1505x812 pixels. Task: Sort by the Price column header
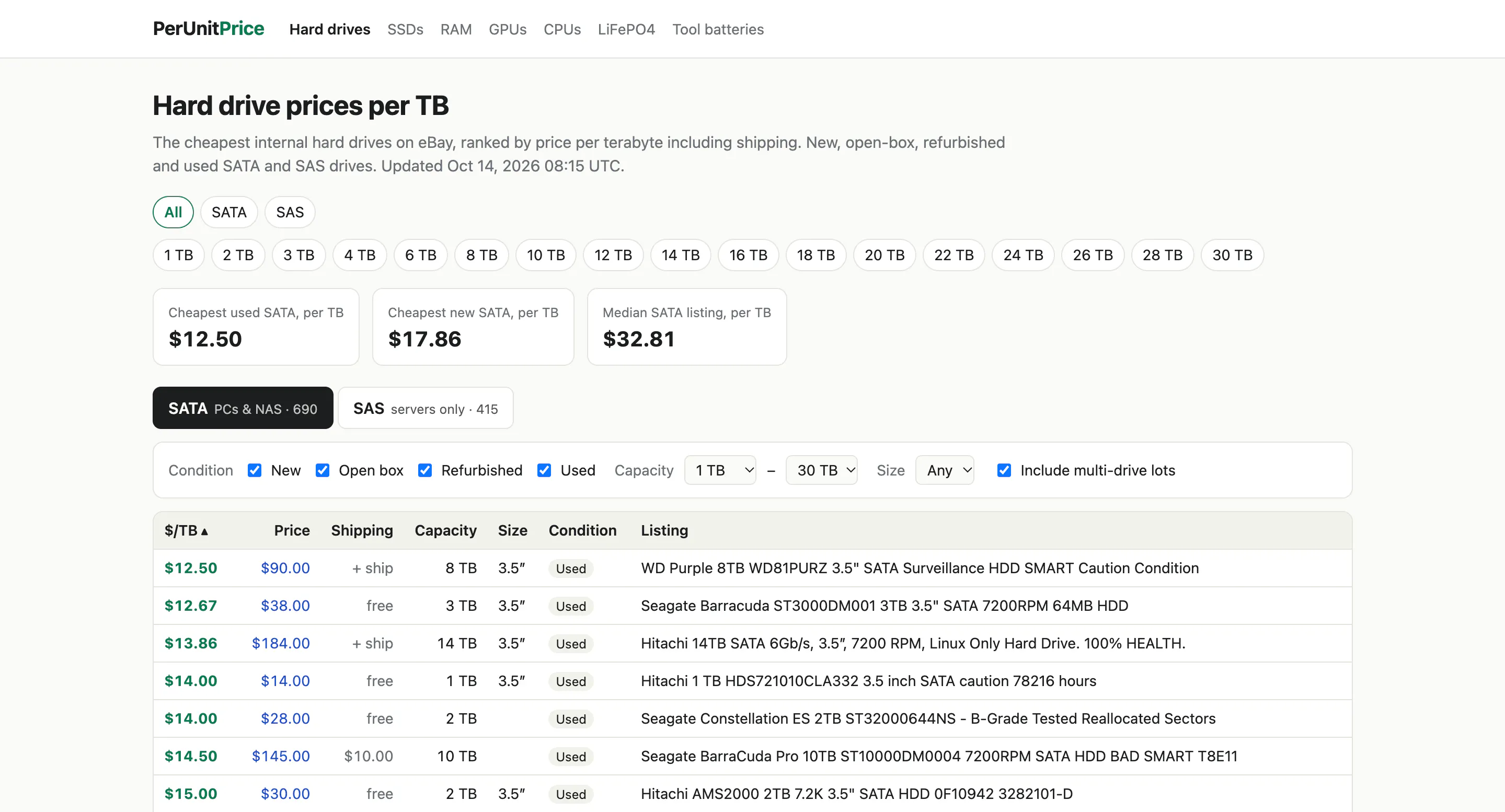(292, 530)
